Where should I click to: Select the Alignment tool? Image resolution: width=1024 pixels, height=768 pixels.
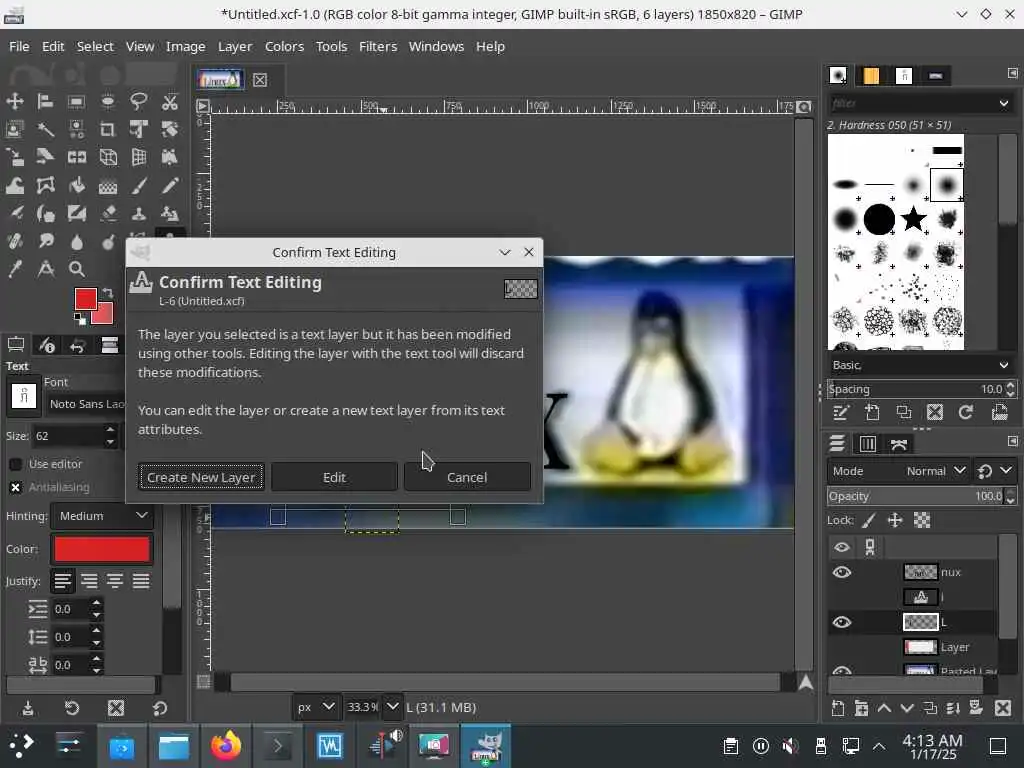[45, 101]
